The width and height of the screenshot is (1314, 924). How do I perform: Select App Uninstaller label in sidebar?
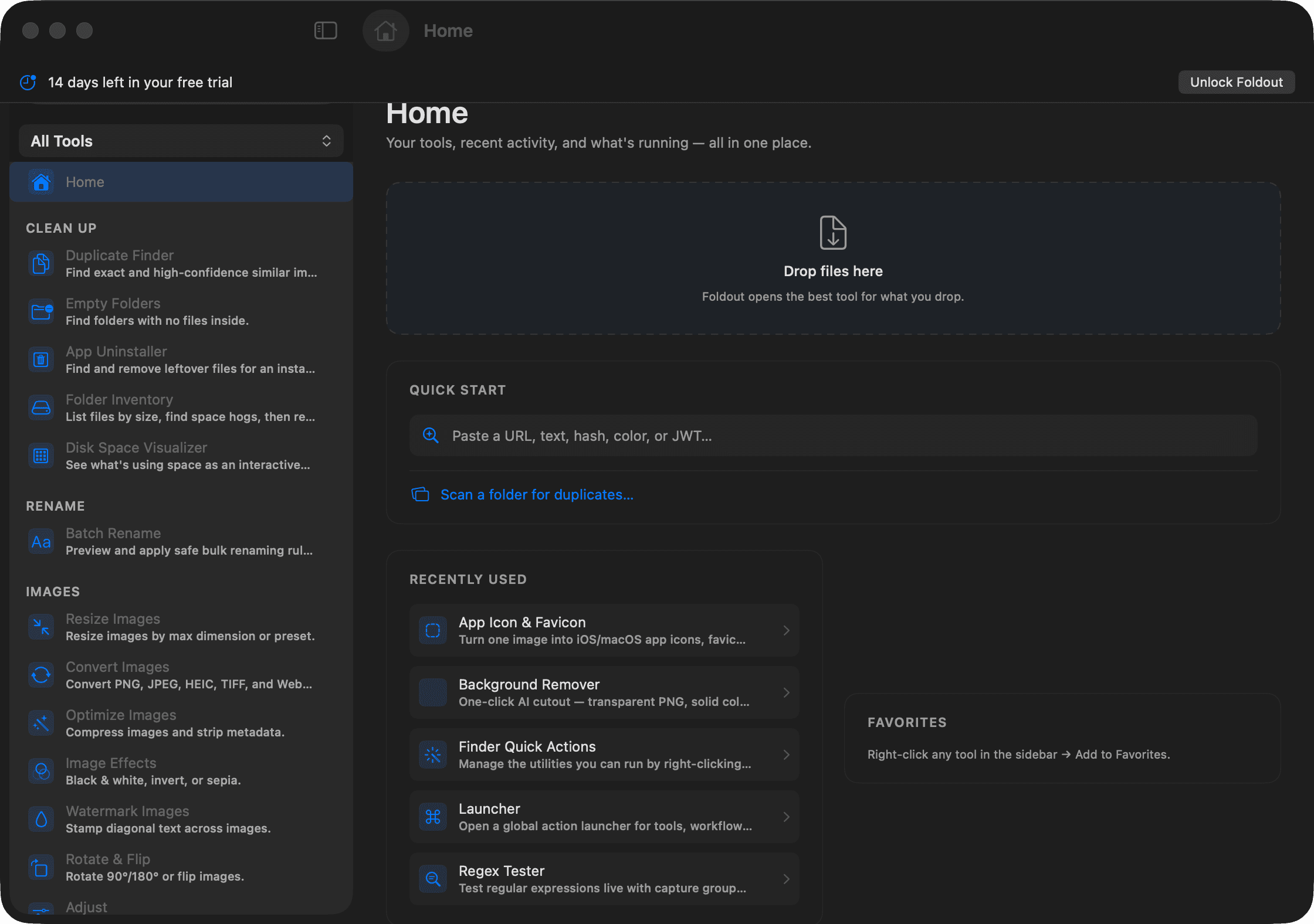[x=116, y=351]
